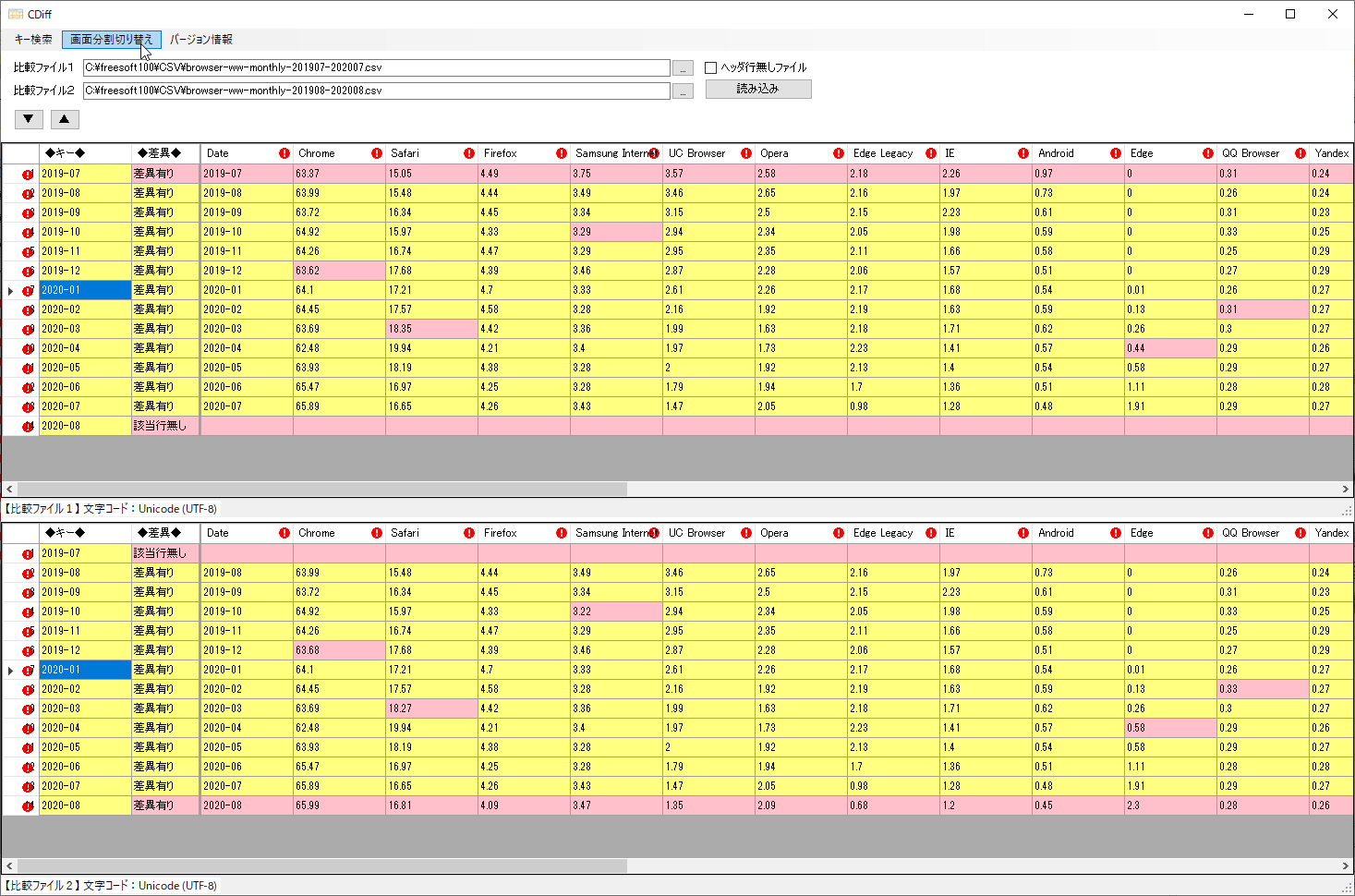
Task: Click the row error icon for 2019-07 in bottom grid
Action: coord(28,553)
